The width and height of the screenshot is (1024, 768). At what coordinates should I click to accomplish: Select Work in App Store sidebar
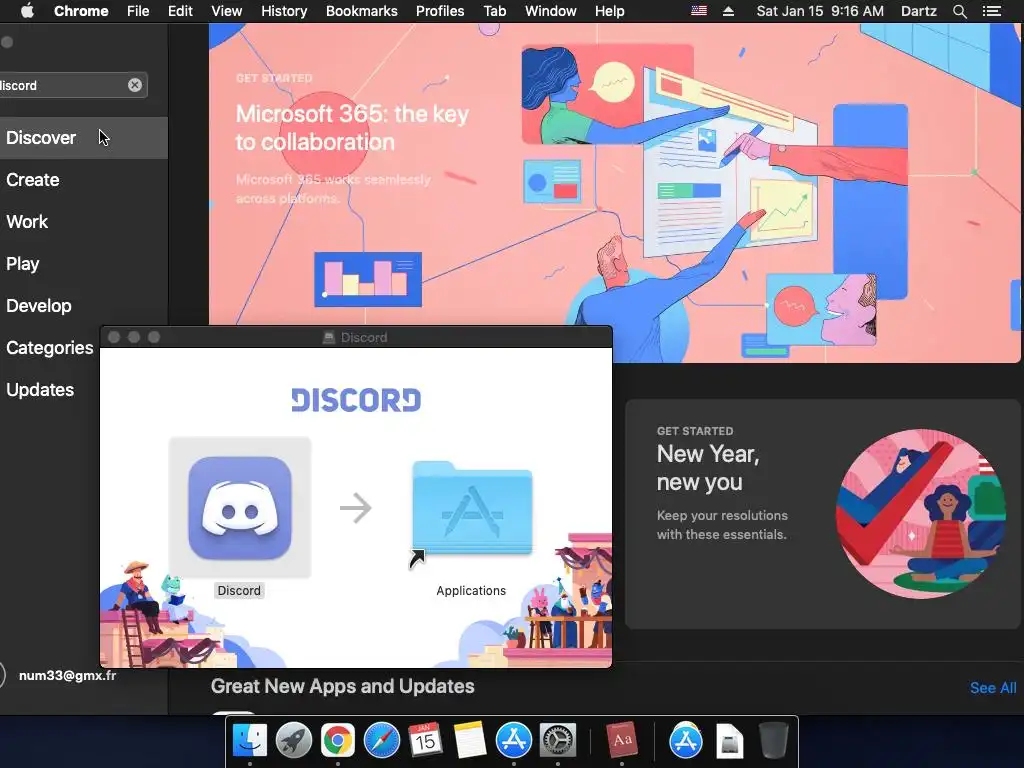pyautogui.click(x=84, y=221)
